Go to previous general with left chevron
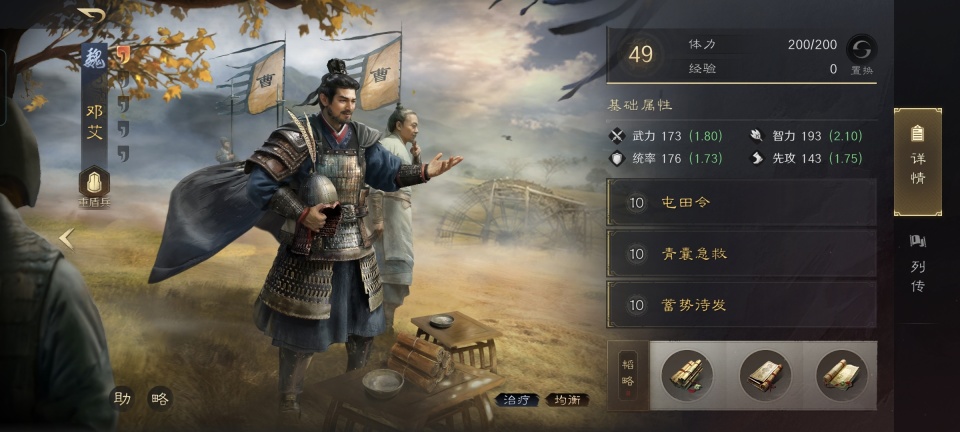This screenshot has height=432, width=960. tap(67, 239)
